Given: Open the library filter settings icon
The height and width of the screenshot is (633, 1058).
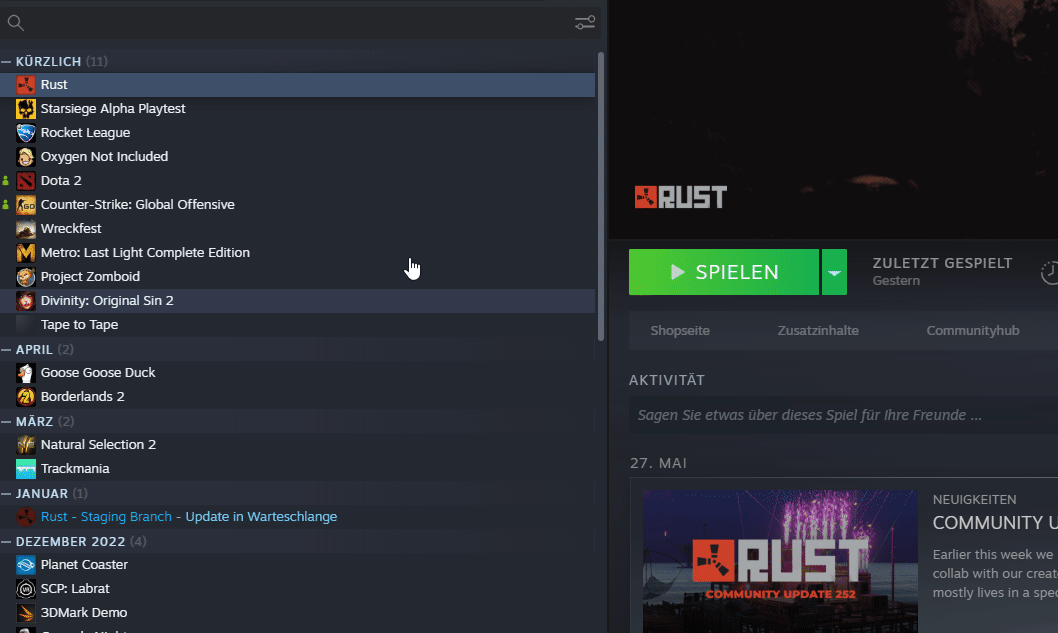Looking at the screenshot, I should pos(585,23).
